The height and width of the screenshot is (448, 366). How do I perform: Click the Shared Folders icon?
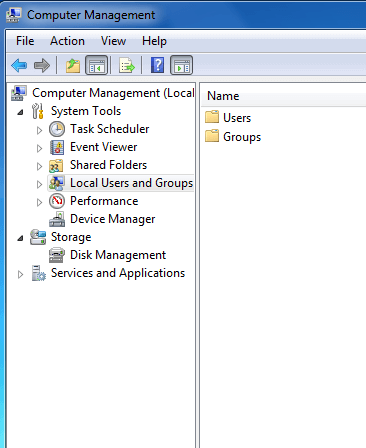(x=56, y=165)
